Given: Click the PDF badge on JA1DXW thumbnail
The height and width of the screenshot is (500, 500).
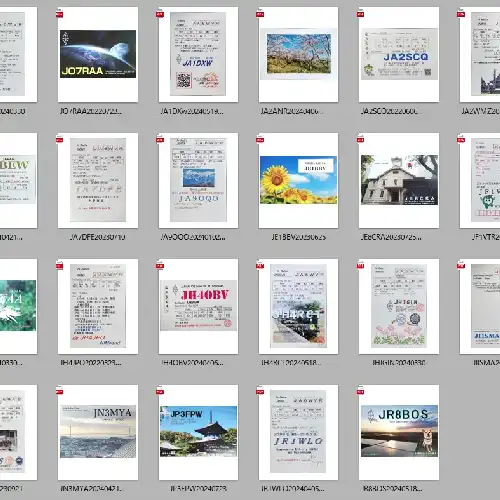Looking at the screenshot, I should point(160,14).
